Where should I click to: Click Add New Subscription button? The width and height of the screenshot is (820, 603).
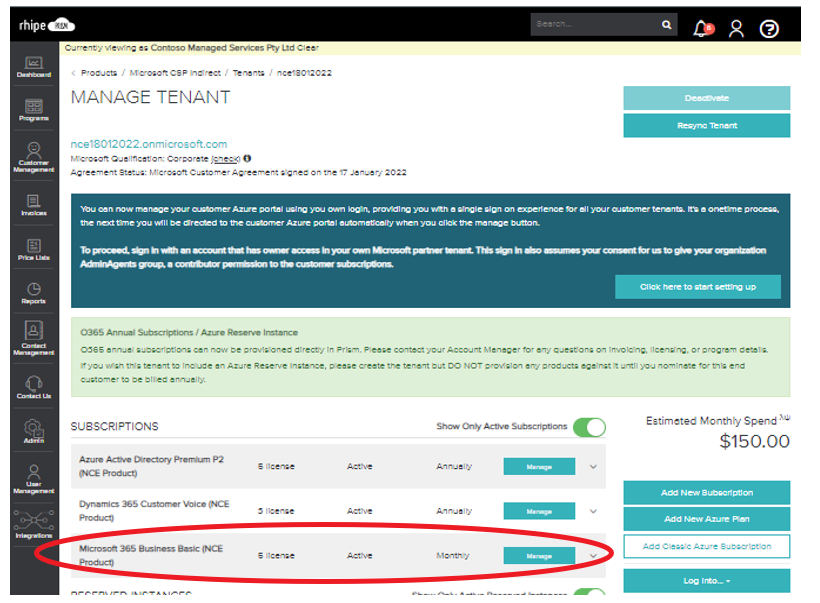pyautogui.click(x=707, y=493)
